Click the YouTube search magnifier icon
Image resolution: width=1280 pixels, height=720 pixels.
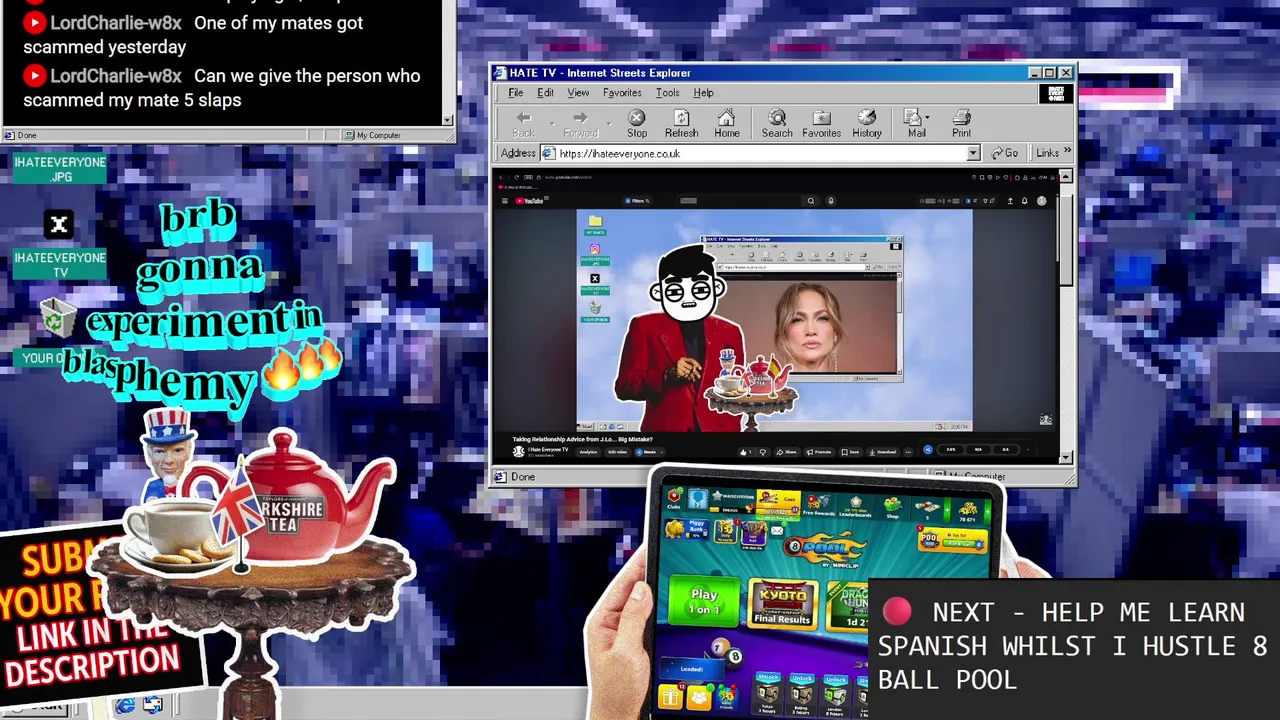click(811, 201)
